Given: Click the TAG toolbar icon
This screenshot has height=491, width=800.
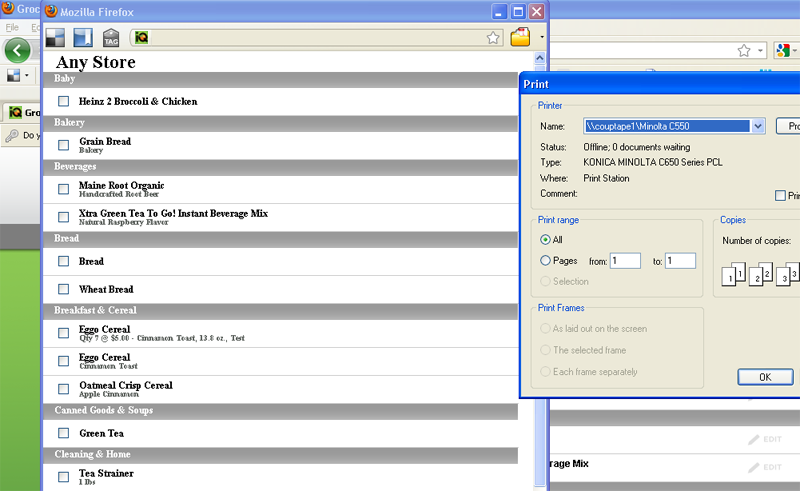Looking at the screenshot, I should pos(111,38).
